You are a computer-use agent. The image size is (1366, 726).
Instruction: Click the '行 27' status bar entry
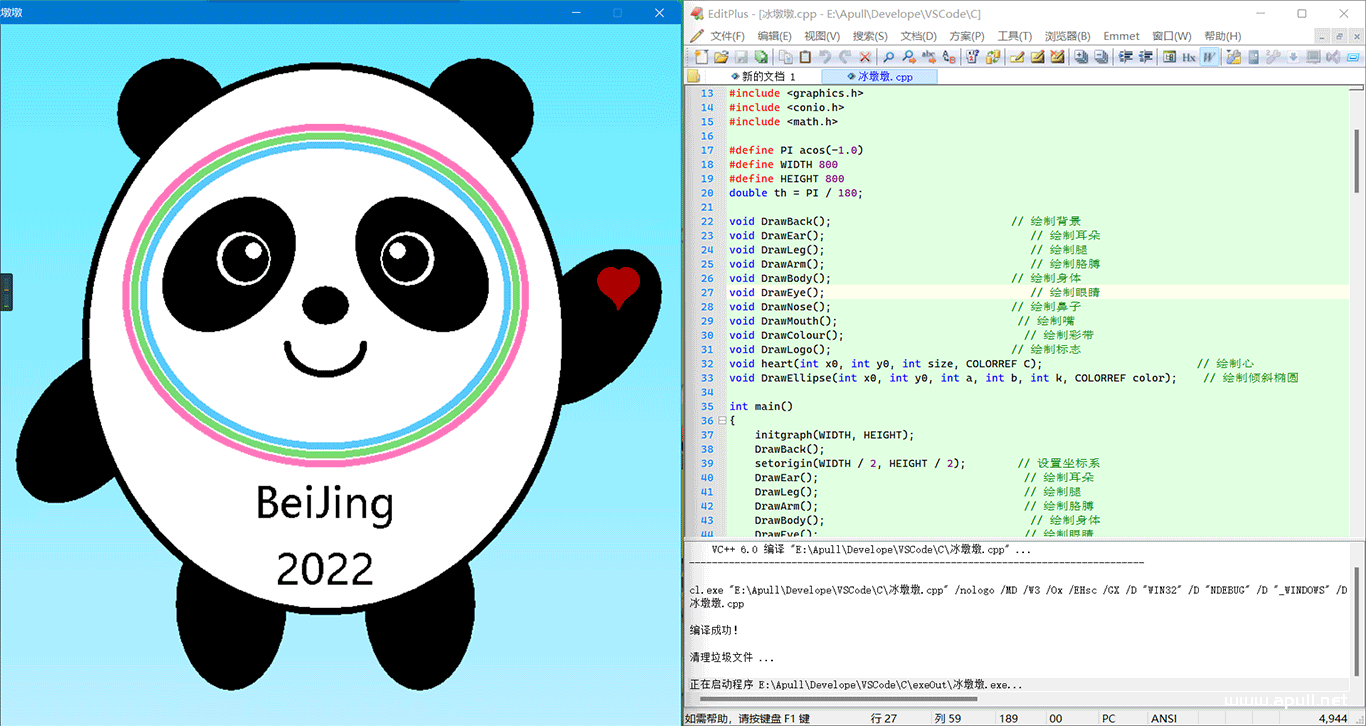(884, 718)
